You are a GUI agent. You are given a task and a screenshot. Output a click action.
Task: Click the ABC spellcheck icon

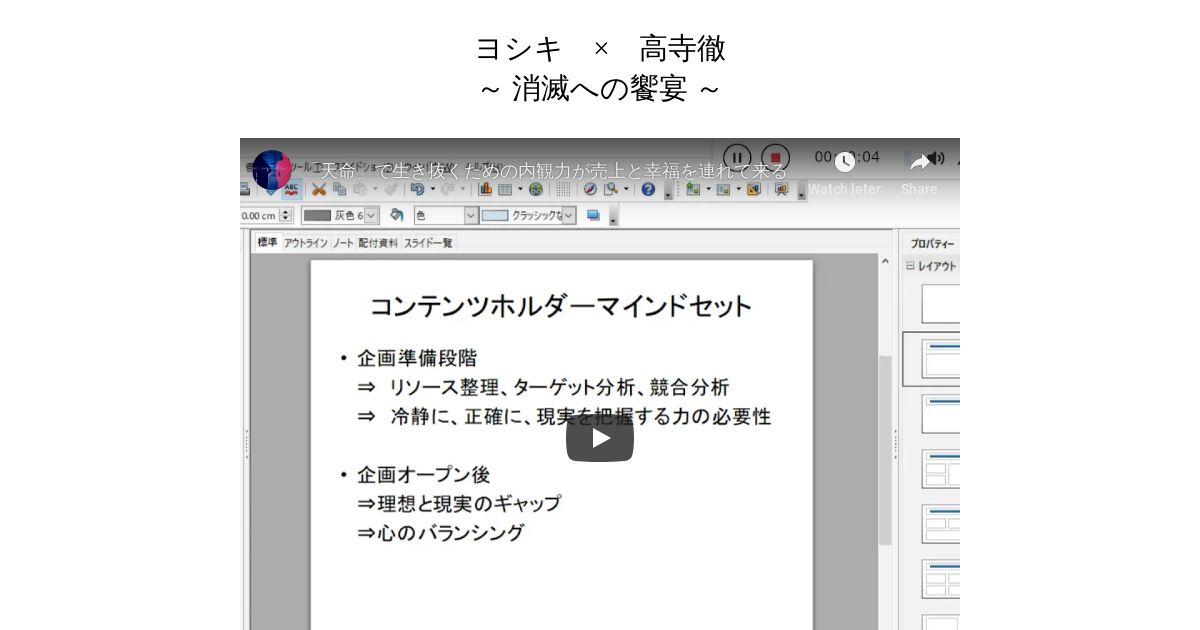[x=292, y=189]
